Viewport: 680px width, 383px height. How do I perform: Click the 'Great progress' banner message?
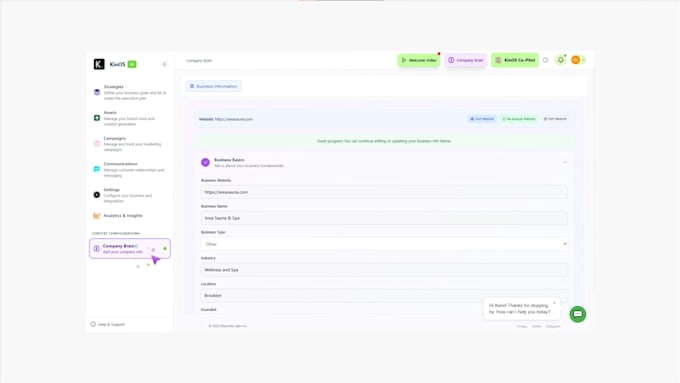(x=384, y=141)
